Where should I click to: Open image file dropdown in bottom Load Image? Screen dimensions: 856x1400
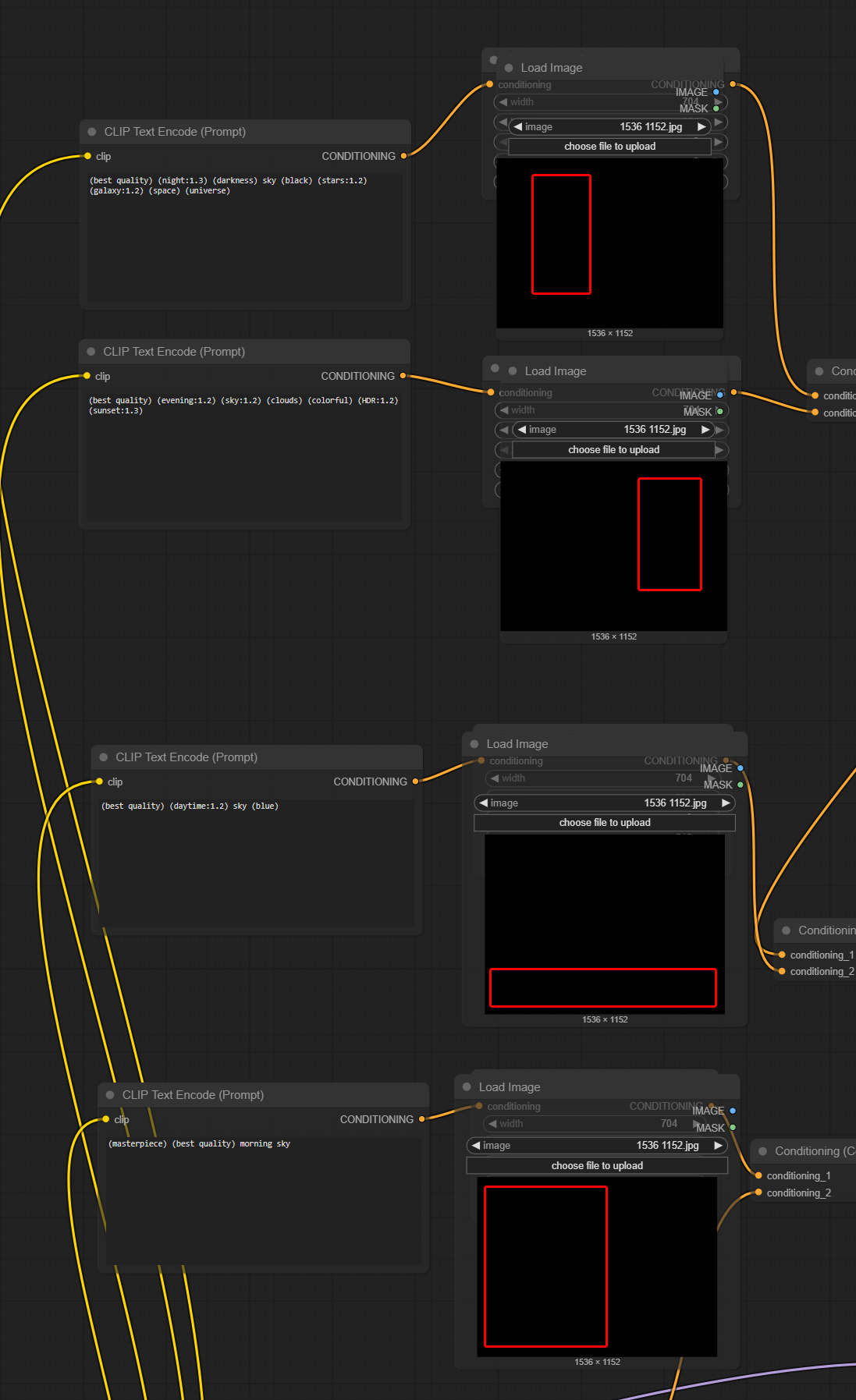click(x=597, y=1146)
